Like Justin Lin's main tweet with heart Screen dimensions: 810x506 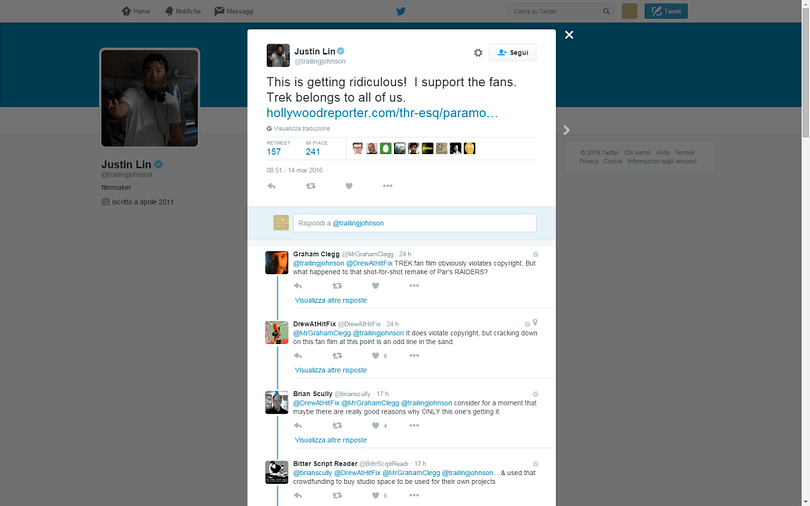pos(349,186)
